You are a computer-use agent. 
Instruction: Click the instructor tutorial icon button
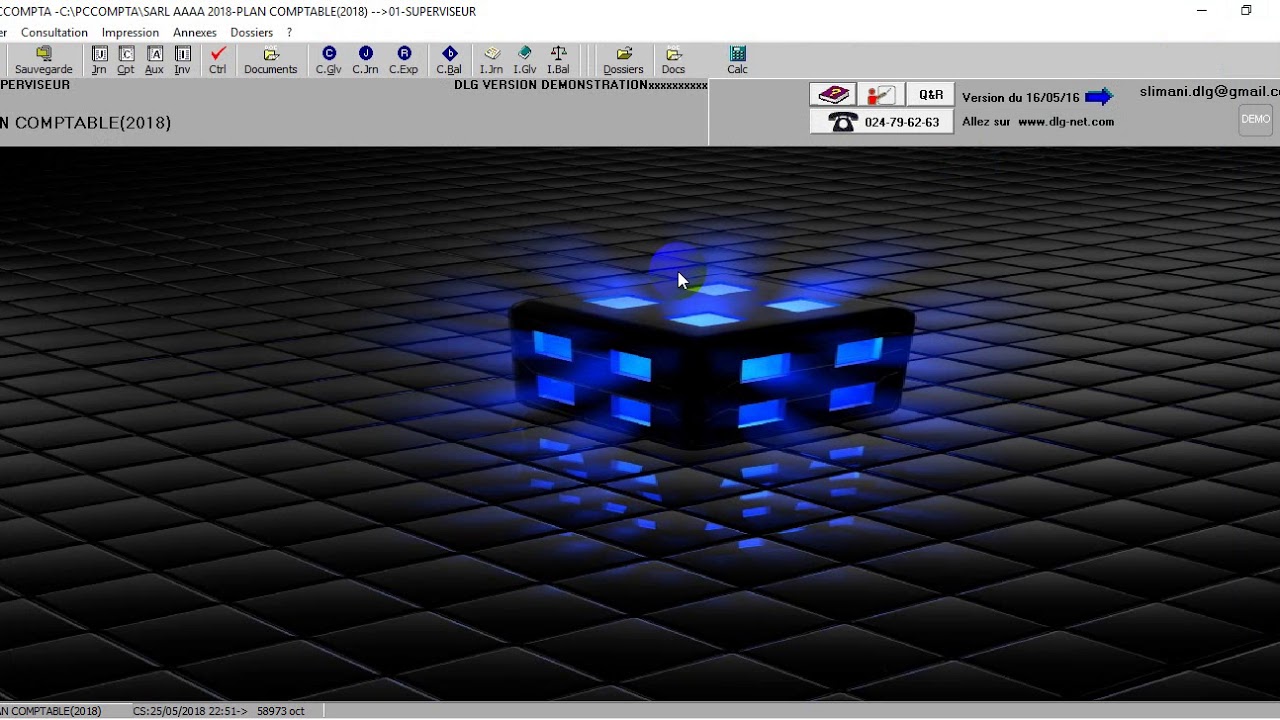point(881,95)
